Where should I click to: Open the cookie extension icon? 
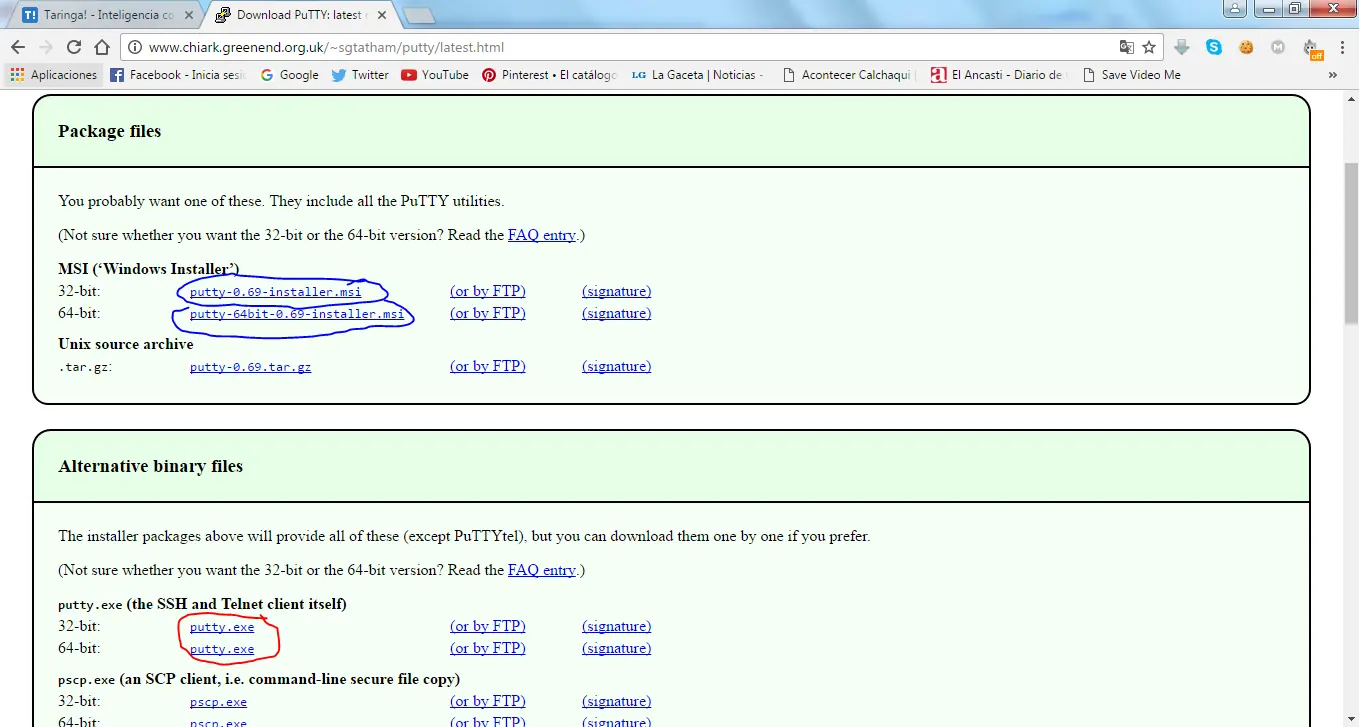1246,47
